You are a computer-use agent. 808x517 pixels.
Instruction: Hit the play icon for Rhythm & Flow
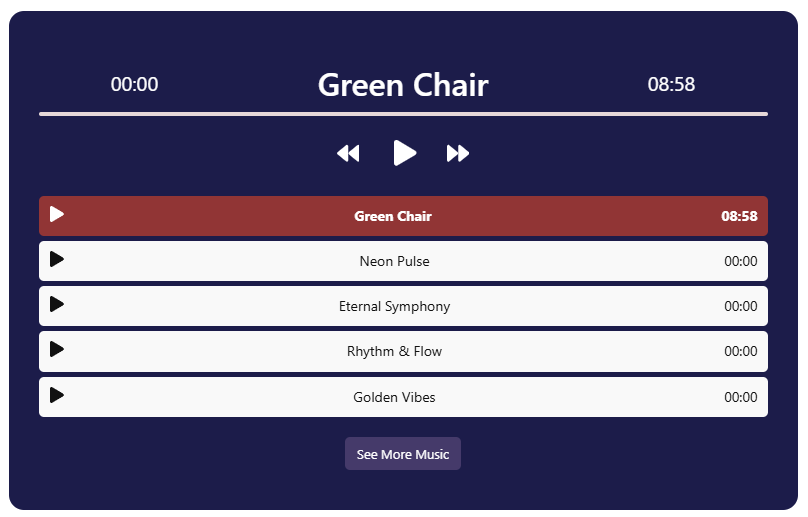click(x=57, y=349)
